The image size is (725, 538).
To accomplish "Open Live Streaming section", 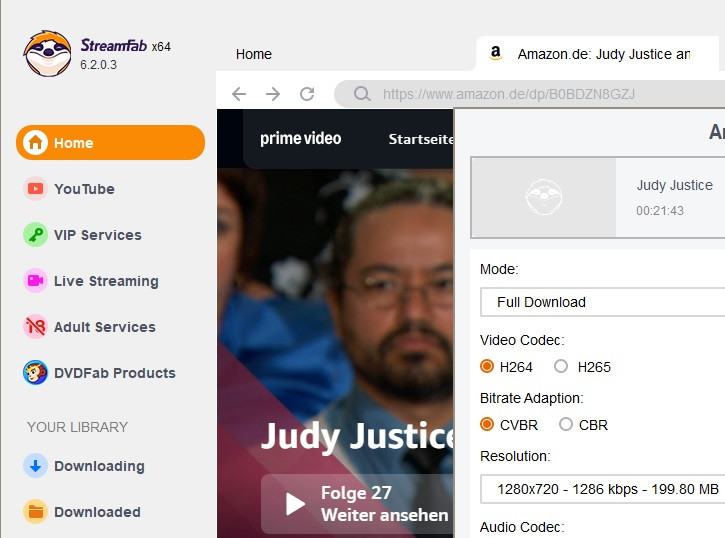I will coord(106,281).
